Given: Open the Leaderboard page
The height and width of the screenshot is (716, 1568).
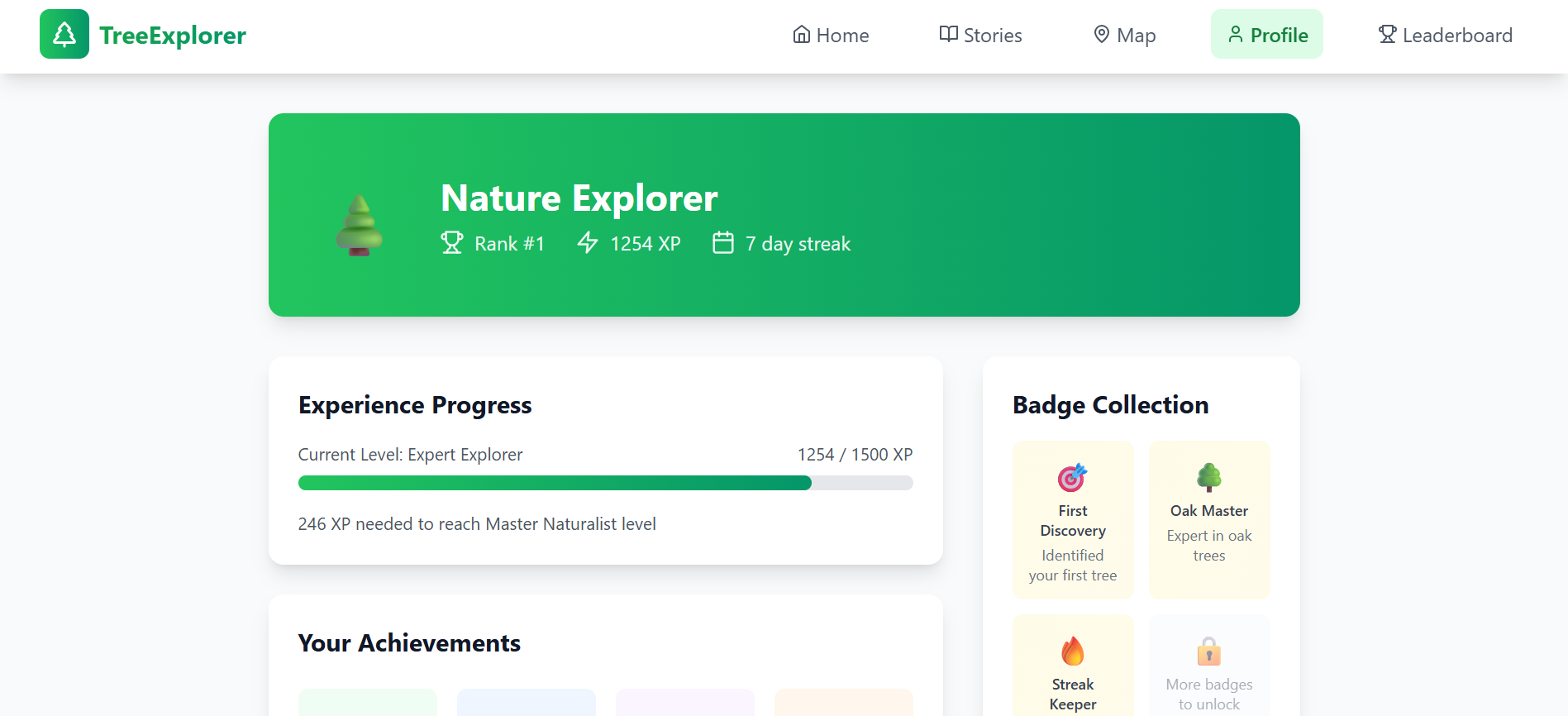Looking at the screenshot, I should (1446, 35).
